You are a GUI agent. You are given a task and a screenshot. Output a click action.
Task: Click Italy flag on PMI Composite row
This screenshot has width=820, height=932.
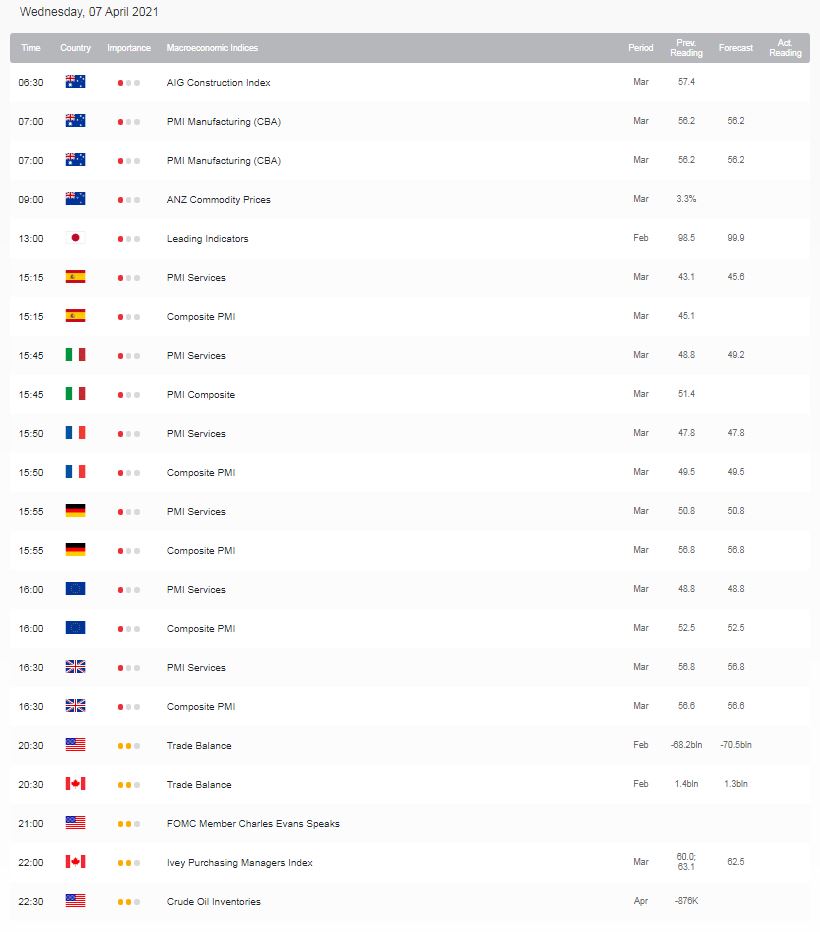(x=75, y=394)
